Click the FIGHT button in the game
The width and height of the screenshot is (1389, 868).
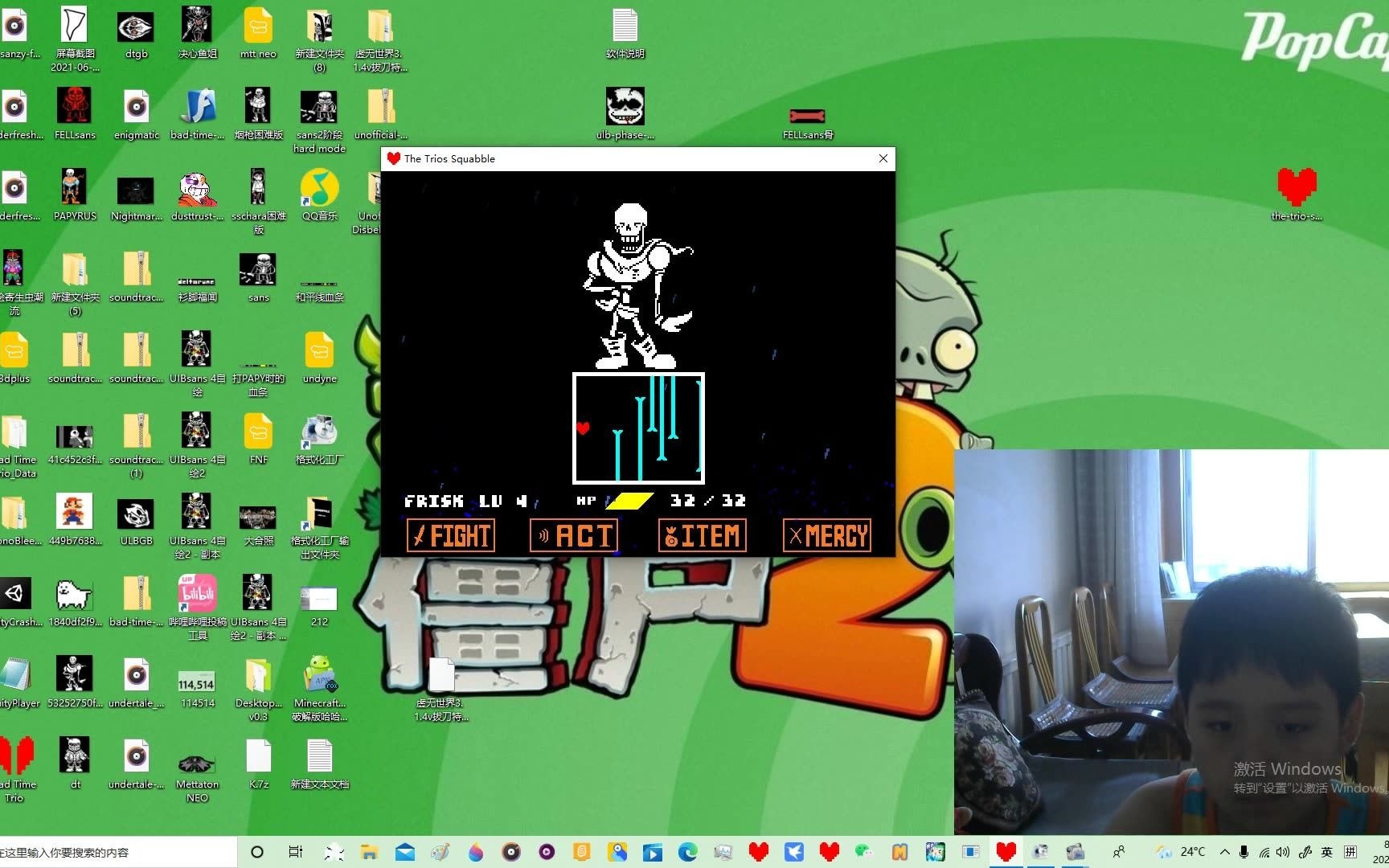[451, 535]
